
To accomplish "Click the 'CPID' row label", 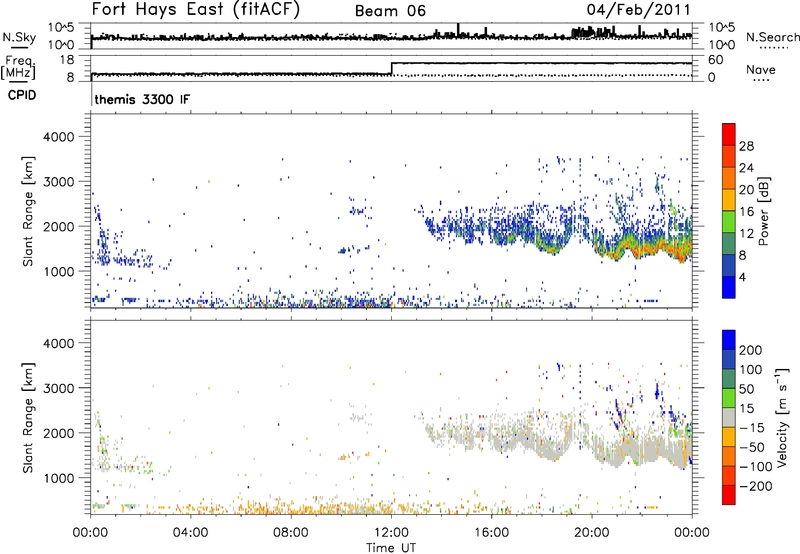I will [22, 95].
